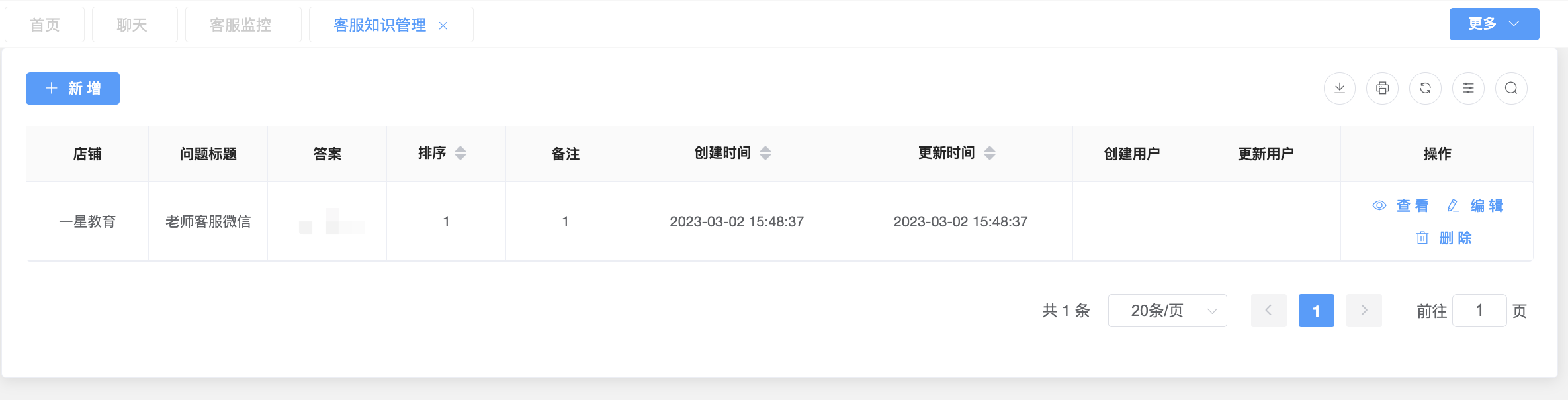
Task: Edit the 老师客服微信 entry
Action: coord(1475,205)
